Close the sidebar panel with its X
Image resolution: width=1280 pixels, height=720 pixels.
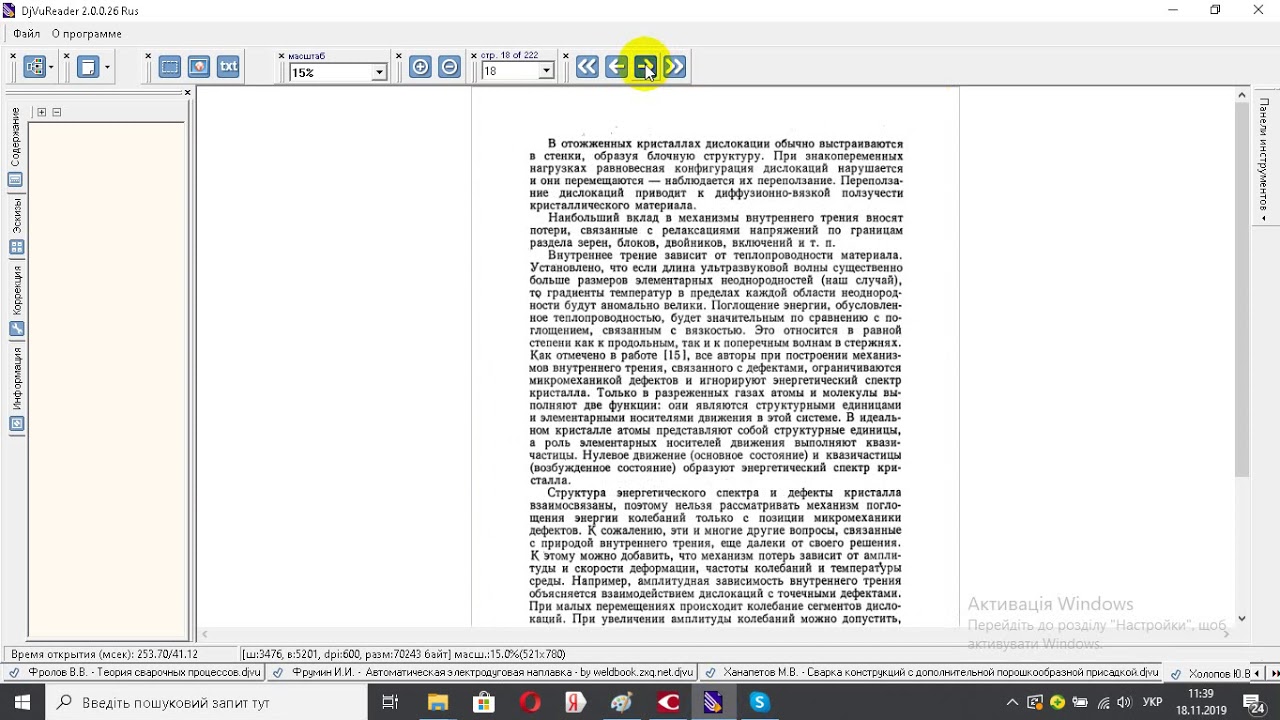[187, 93]
